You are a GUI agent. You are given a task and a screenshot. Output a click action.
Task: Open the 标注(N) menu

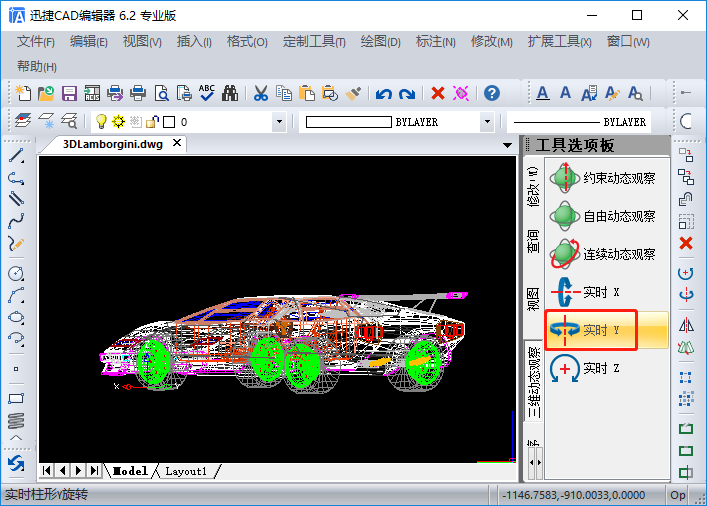pos(436,42)
